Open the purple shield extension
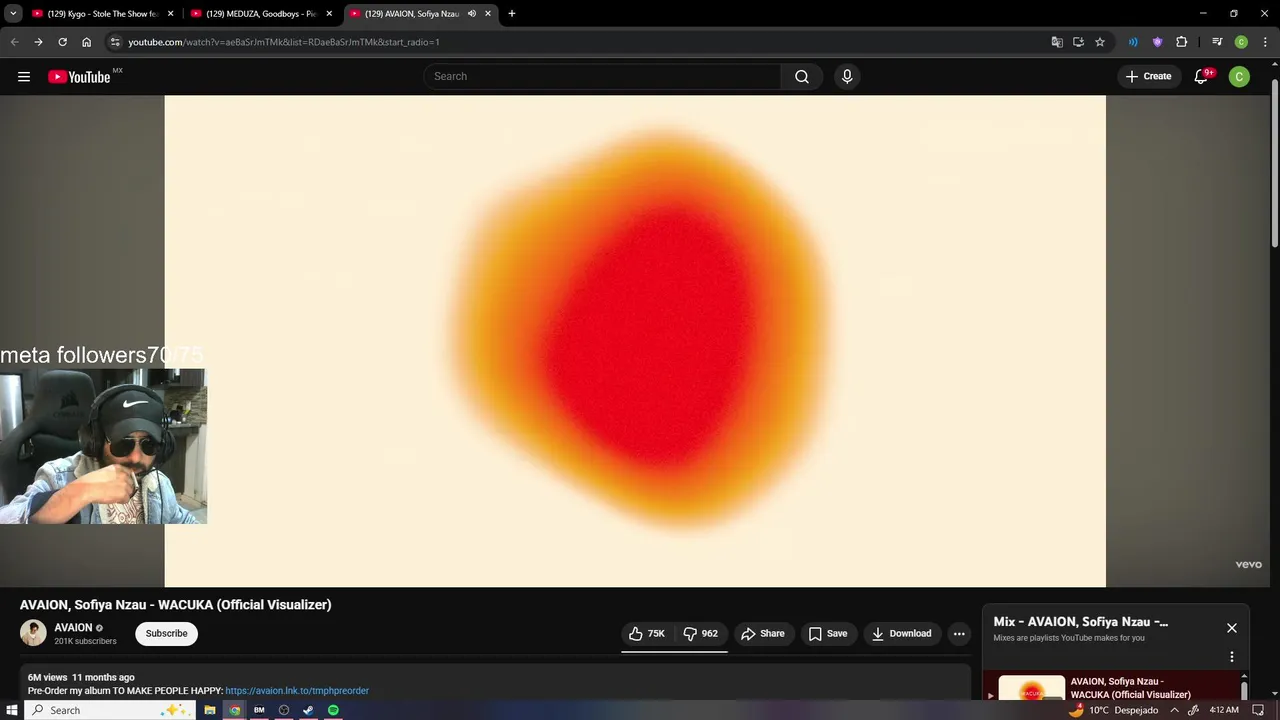Image resolution: width=1280 pixels, height=720 pixels. (x=1157, y=42)
